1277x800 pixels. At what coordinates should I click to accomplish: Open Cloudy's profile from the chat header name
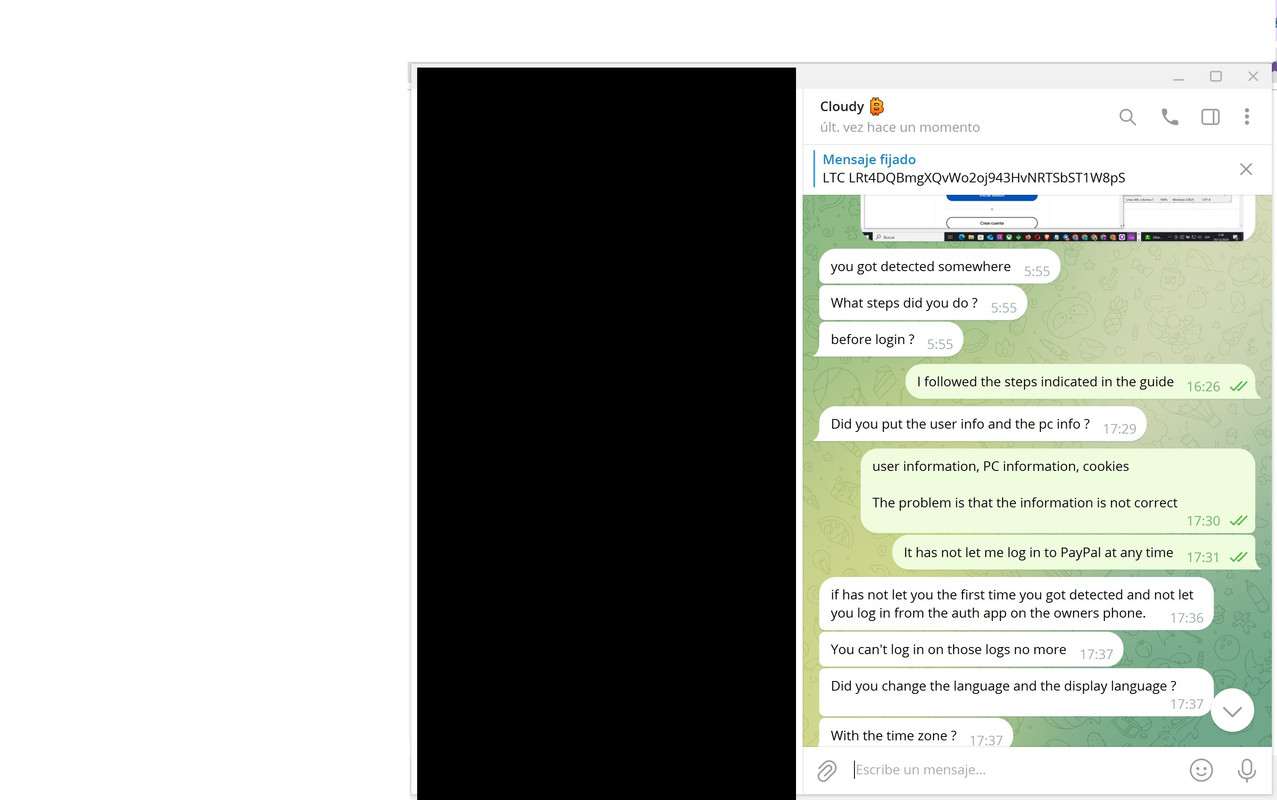pyautogui.click(x=852, y=106)
